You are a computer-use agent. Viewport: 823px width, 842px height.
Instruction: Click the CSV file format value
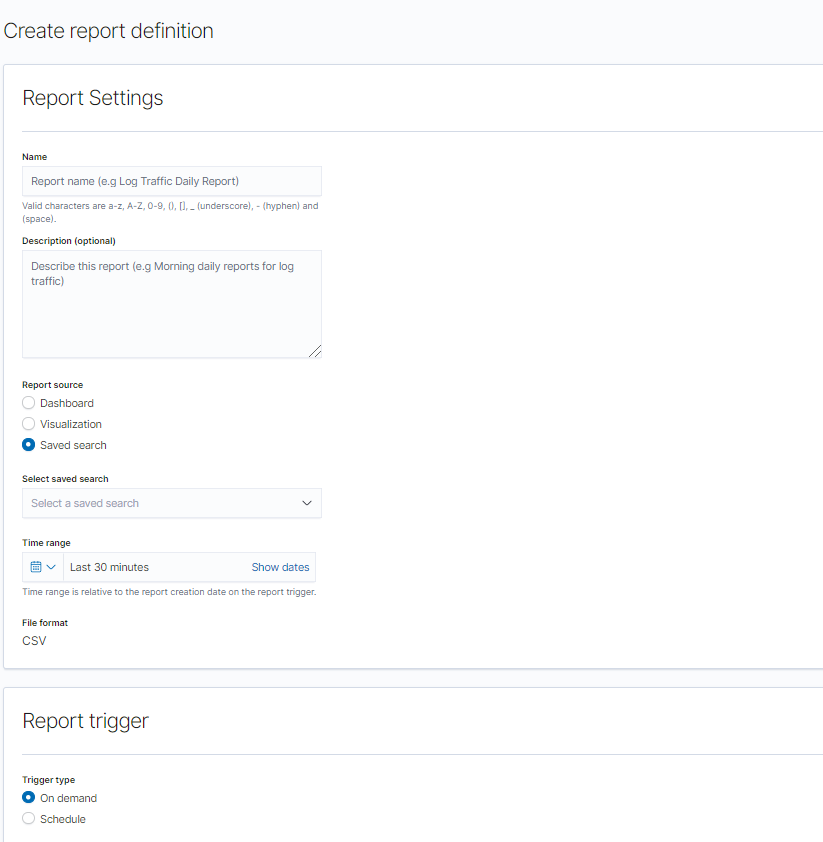coord(34,641)
